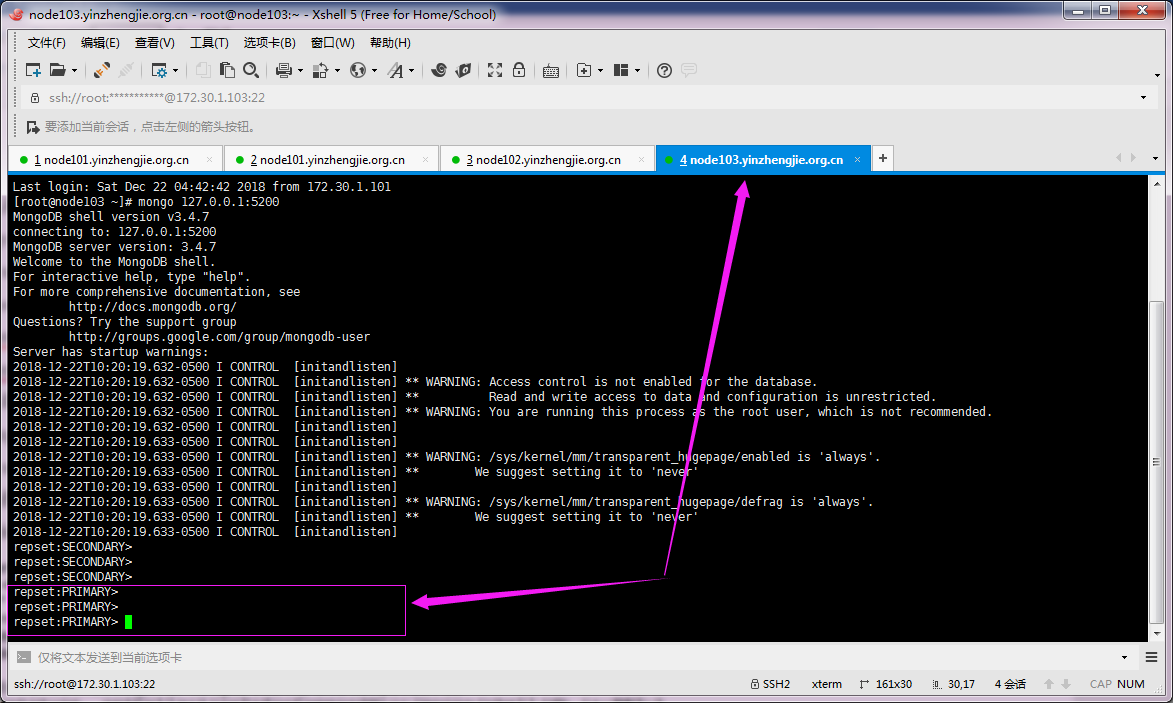Image resolution: width=1173 pixels, height=703 pixels.
Task: Open the 窗口(W) menu
Action: pos(333,43)
